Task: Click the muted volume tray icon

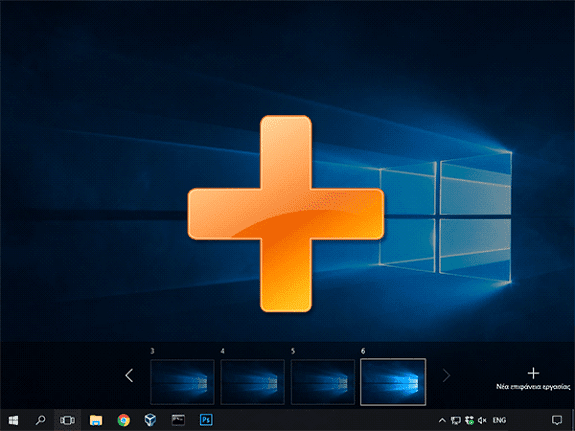Action: [x=482, y=420]
